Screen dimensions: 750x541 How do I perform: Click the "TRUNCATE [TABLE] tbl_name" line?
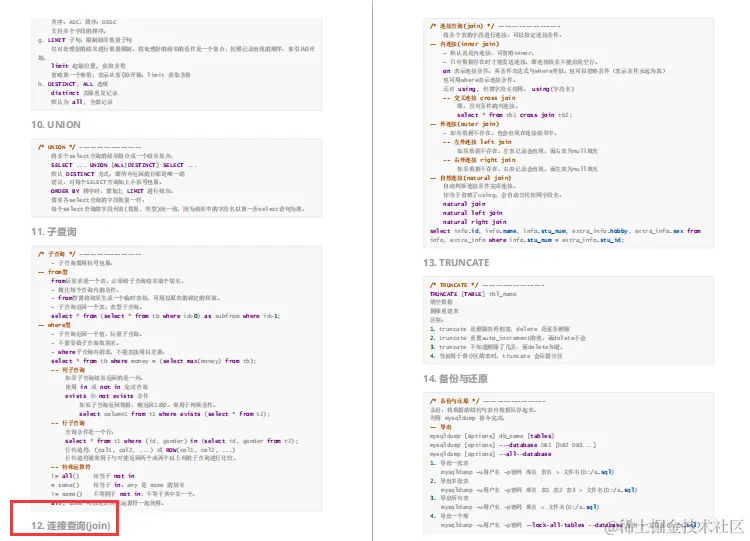473,294
